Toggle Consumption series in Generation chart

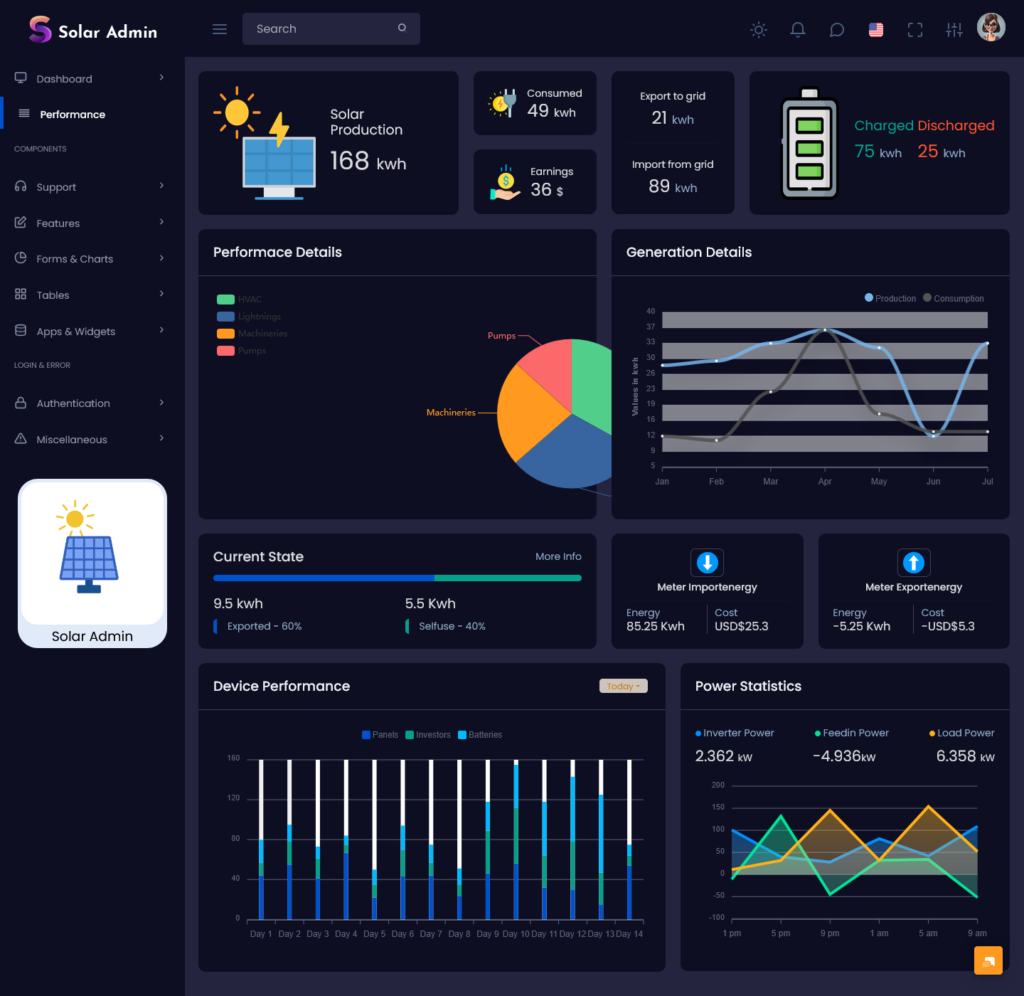(954, 298)
